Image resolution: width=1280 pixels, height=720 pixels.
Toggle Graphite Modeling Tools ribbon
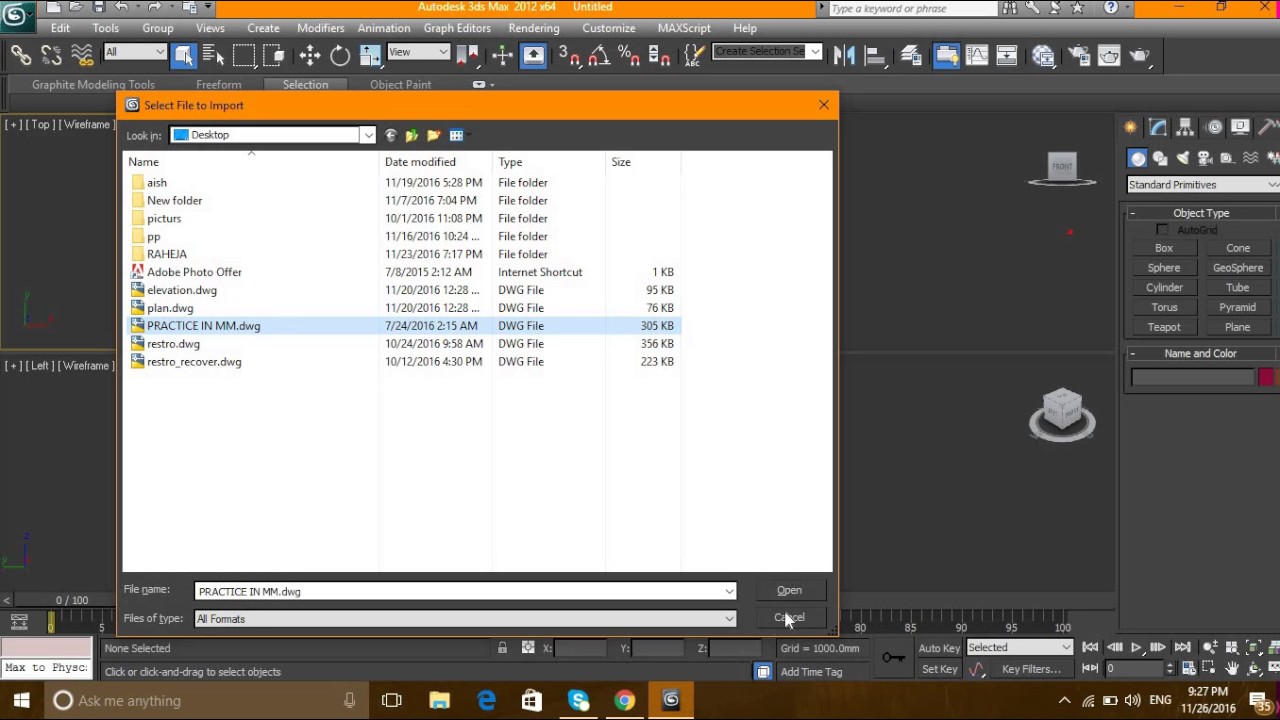[946, 55]
